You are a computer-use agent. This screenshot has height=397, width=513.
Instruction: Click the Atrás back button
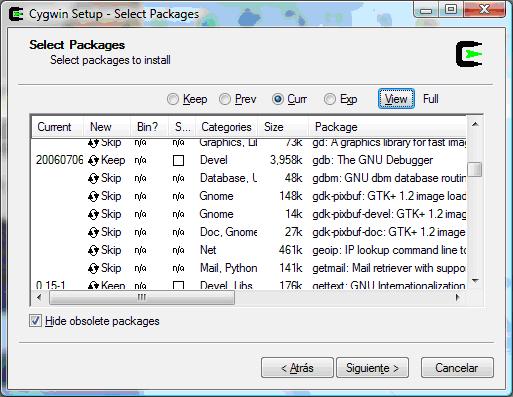pos(297,368)
